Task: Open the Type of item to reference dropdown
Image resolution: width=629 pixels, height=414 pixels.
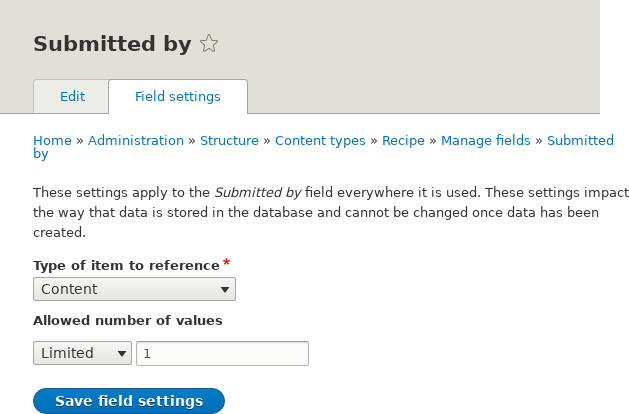Action: coord(134,289)
